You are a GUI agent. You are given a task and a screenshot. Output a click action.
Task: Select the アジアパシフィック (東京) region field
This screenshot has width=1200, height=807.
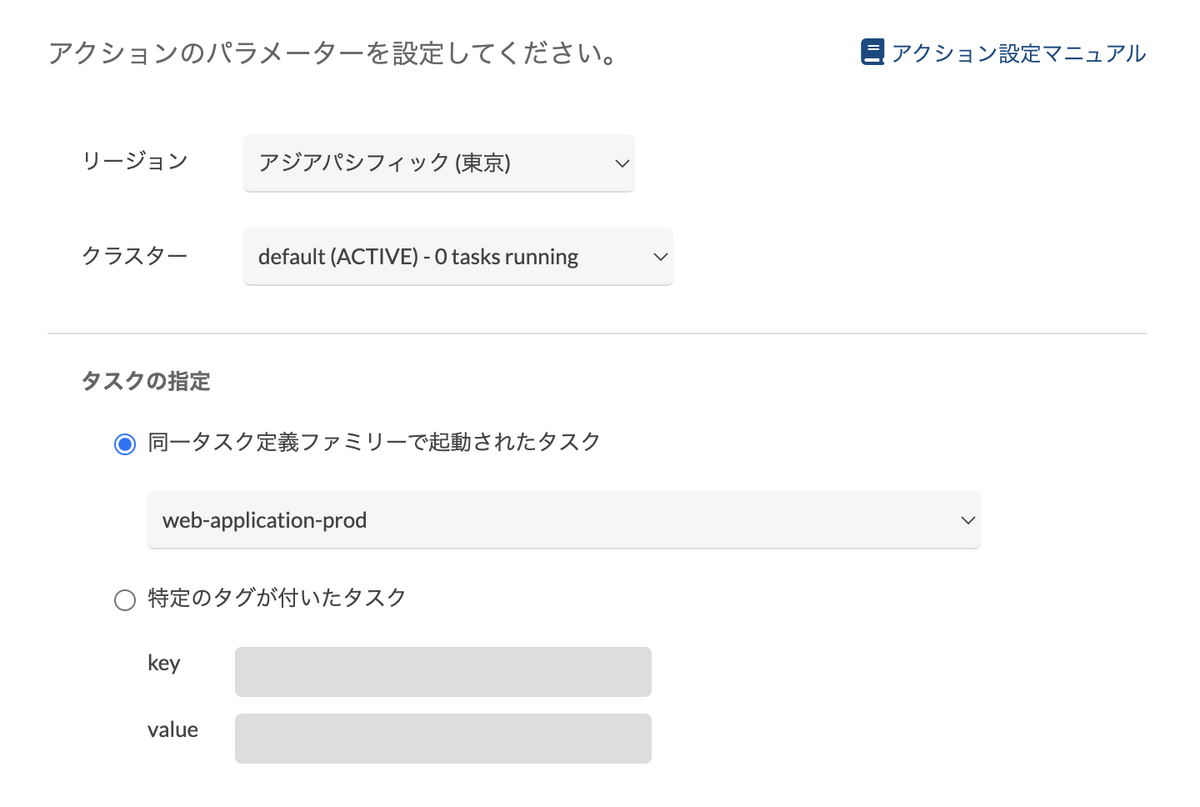pyautogui.click(x=440, y=163)
